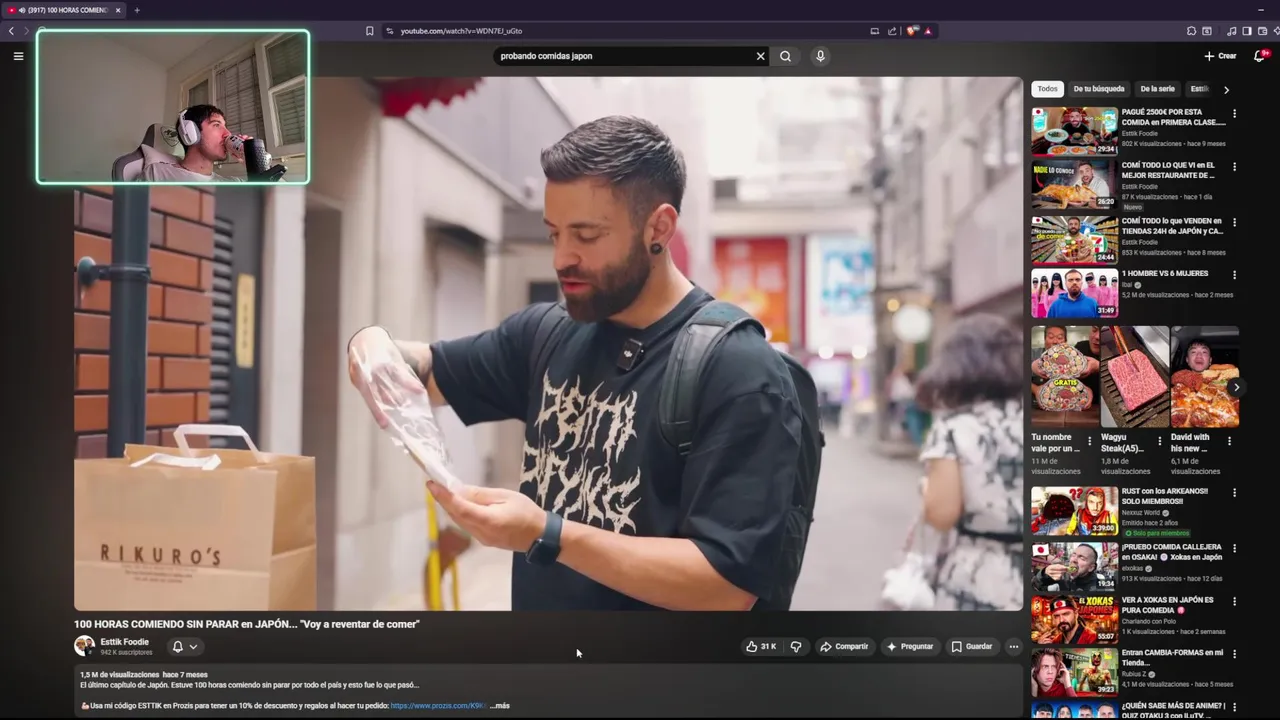Click the Esttik Foodie channel avatar

coord(84,646)
